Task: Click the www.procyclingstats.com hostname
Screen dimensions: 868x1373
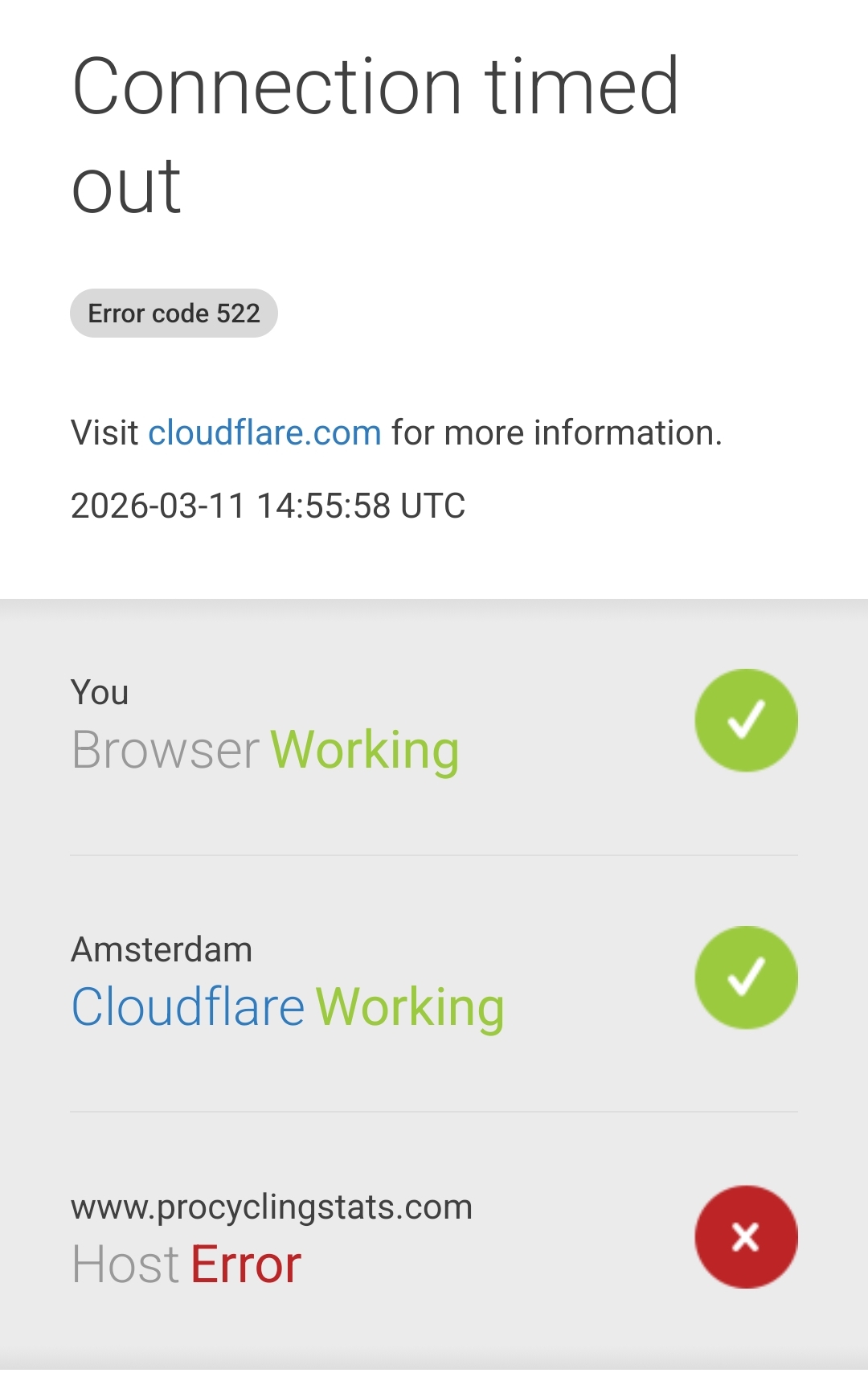Action: click(272, 1207)
